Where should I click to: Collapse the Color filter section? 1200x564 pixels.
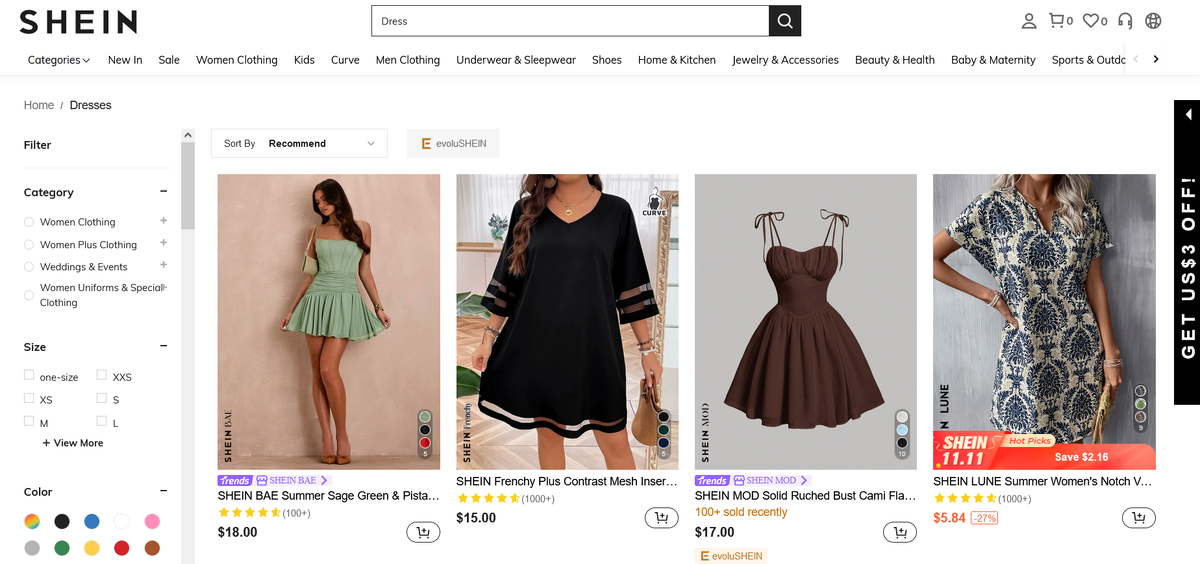coord(163,492)
